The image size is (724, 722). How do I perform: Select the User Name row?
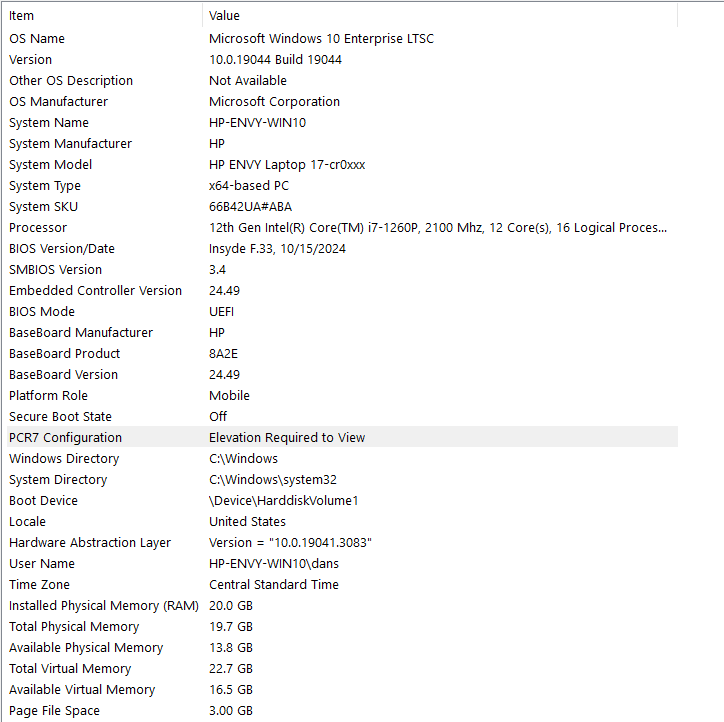(342, 564)
